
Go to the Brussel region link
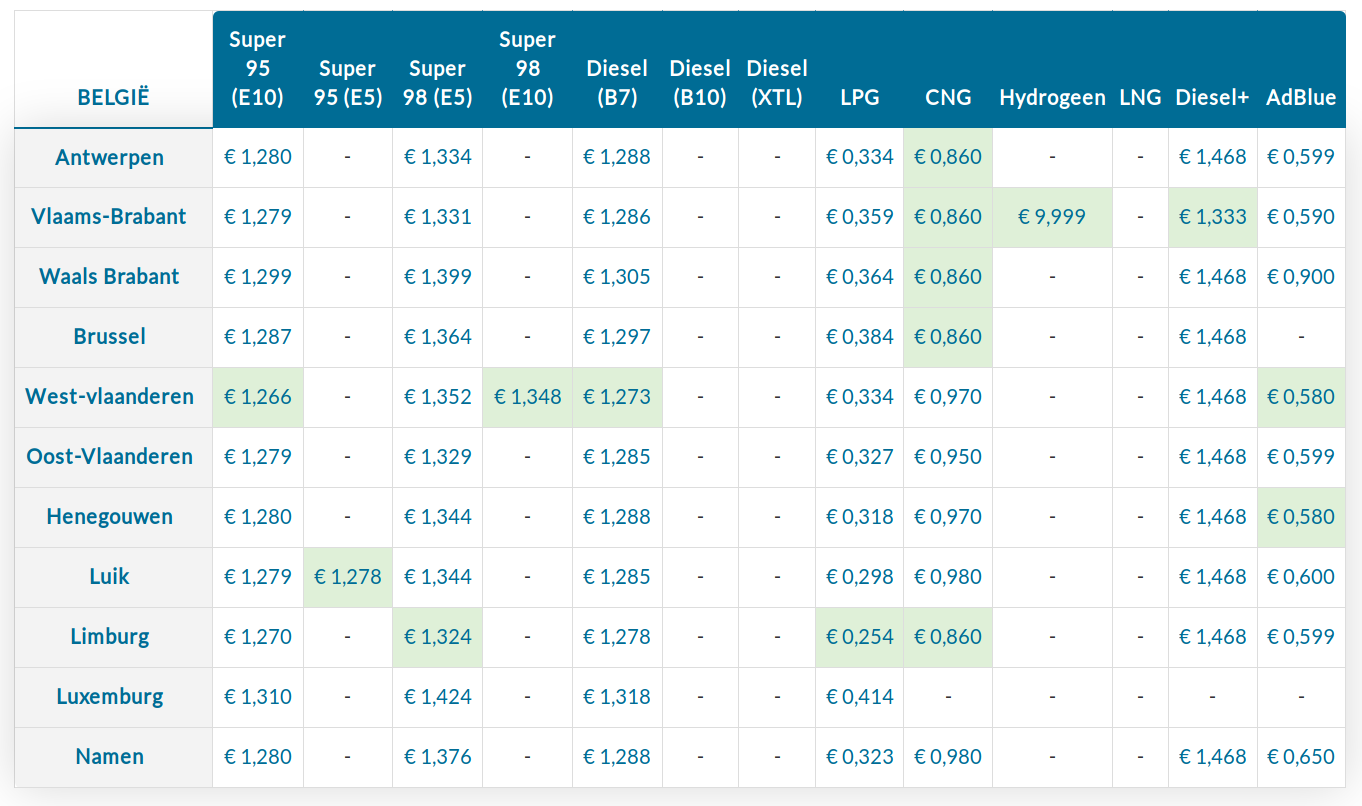coord(110,337)
